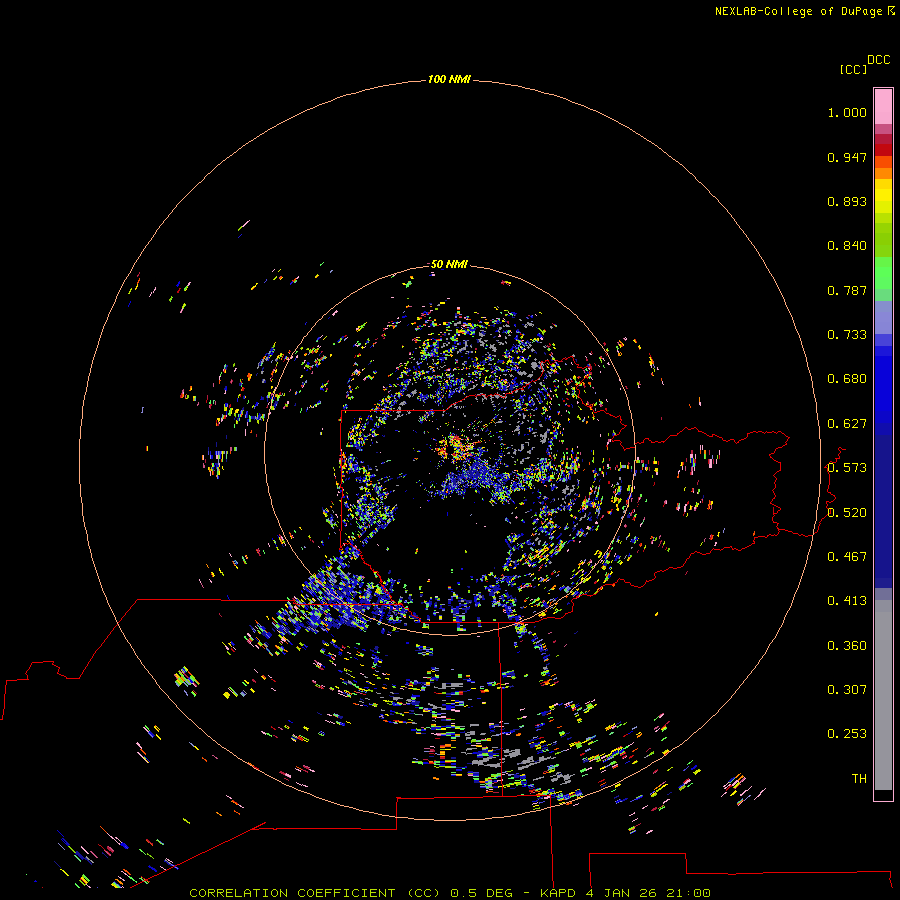Select the 0.627 scale value
The width and height of the screenshot is (900, 900).
point(847,424)
